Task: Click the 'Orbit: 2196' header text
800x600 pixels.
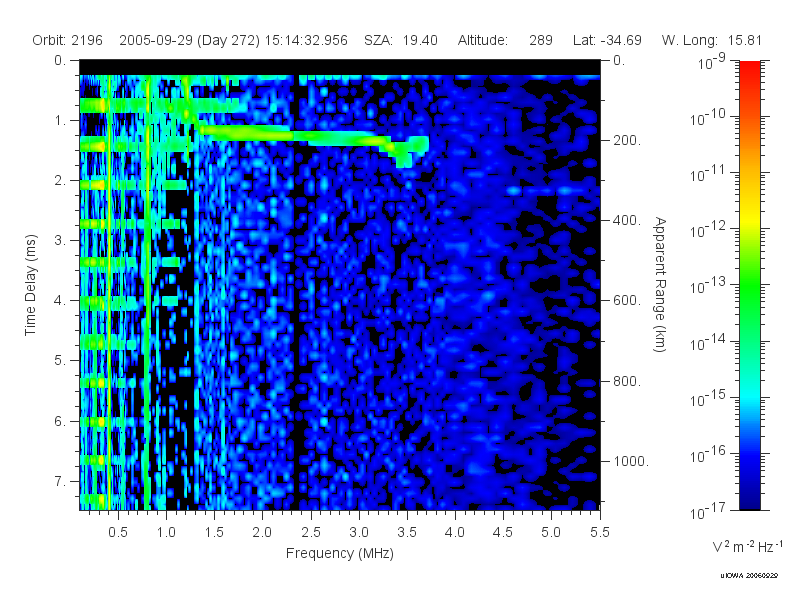Action: (67, 40)
